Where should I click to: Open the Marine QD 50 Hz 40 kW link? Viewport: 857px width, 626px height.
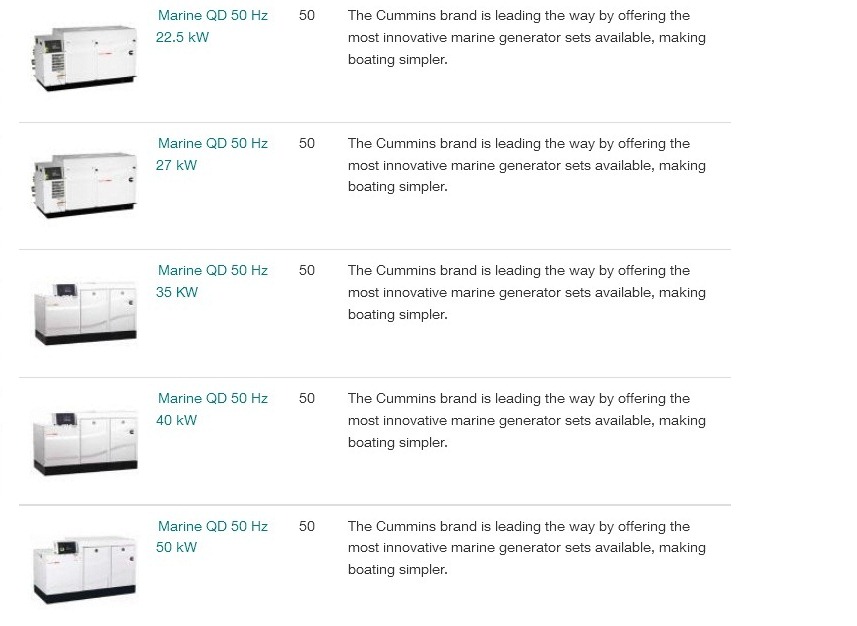212,409
